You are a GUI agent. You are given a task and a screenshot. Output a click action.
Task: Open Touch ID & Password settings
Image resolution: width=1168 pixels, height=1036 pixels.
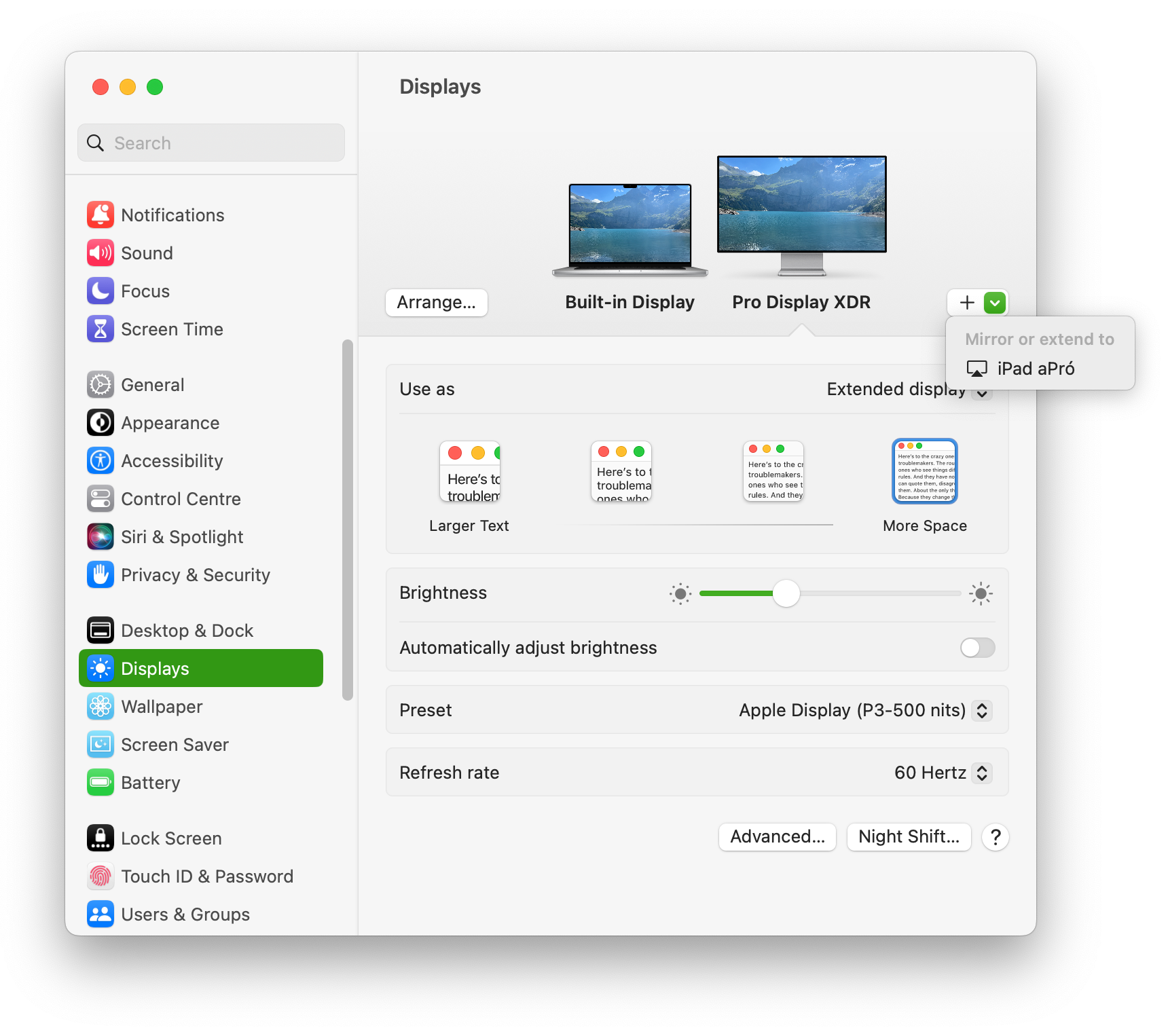(201, 876)
